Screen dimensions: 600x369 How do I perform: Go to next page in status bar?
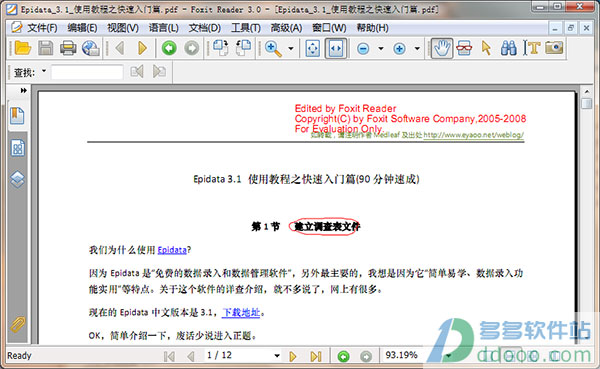[x=293, y=356]
